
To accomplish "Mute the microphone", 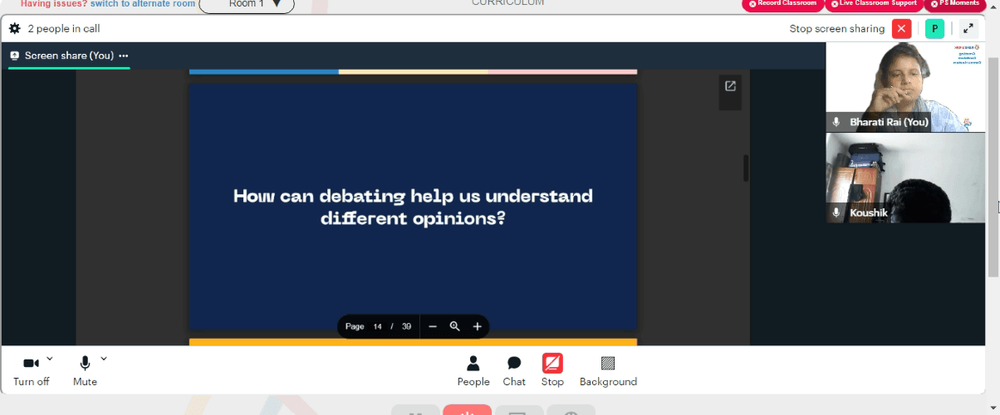I will (85, 371).
